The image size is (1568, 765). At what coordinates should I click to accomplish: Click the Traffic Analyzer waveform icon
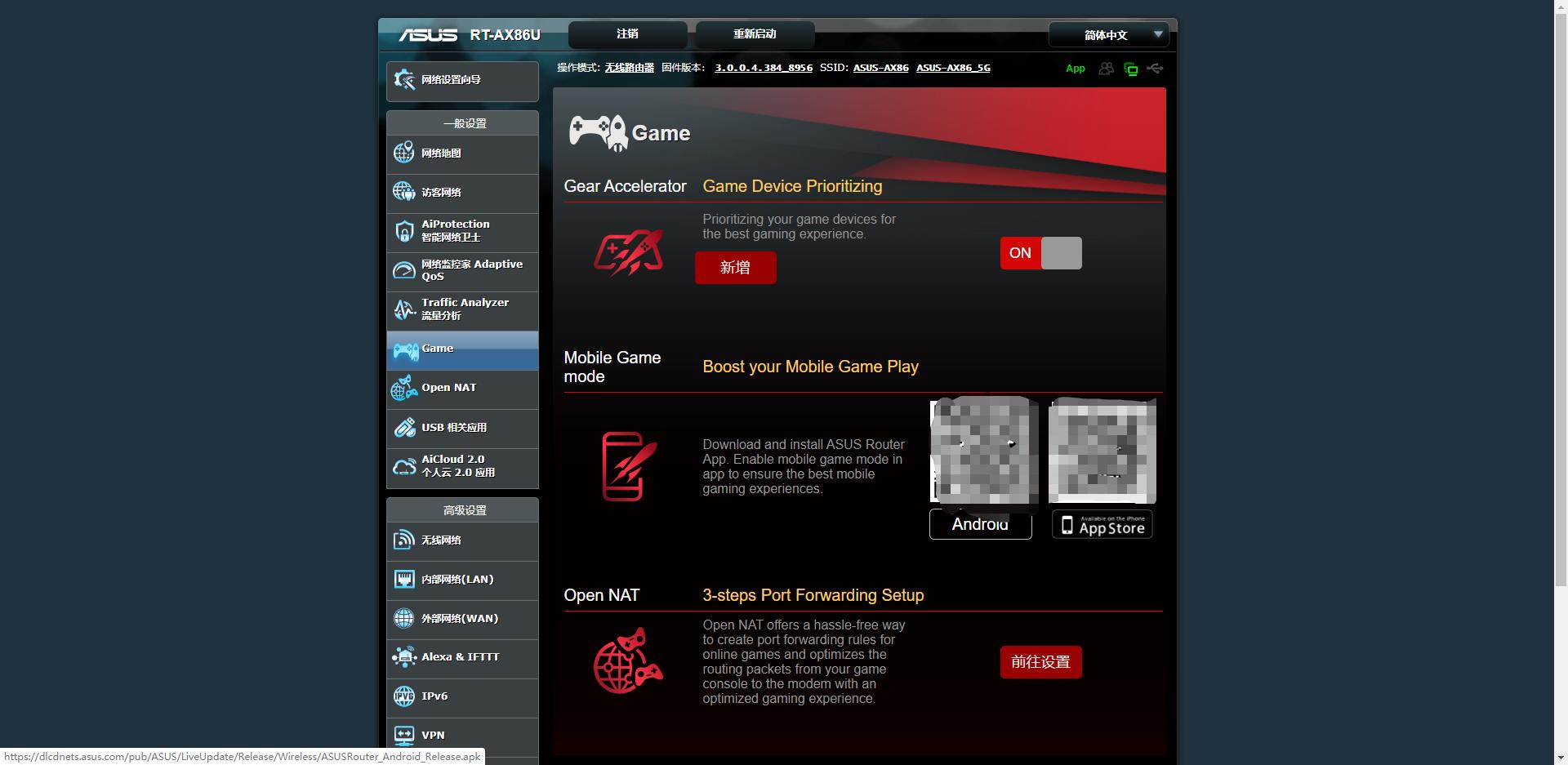404,309
